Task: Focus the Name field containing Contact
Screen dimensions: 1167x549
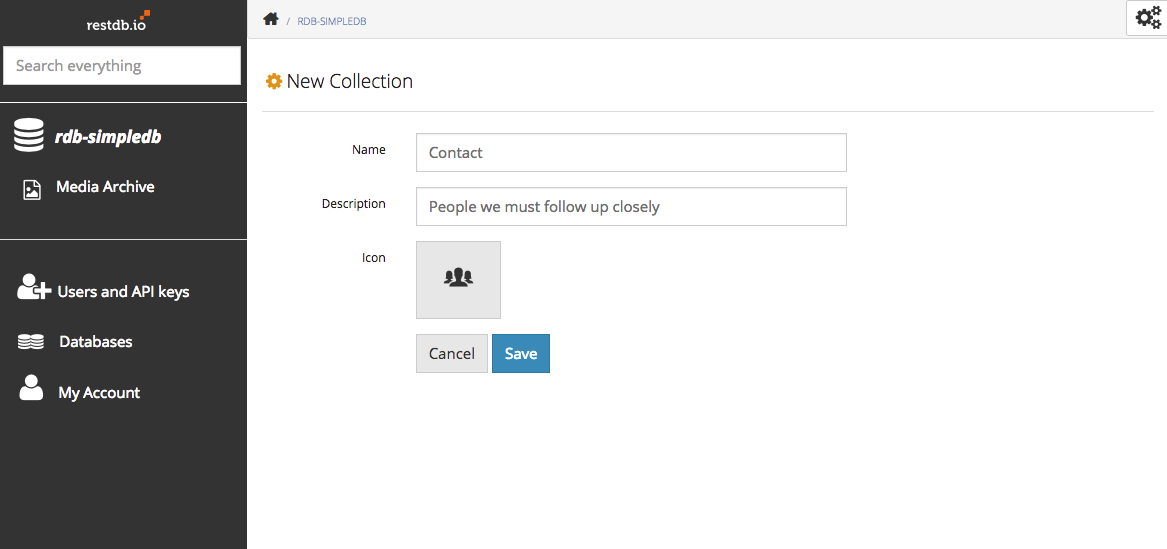Action: 631,152
